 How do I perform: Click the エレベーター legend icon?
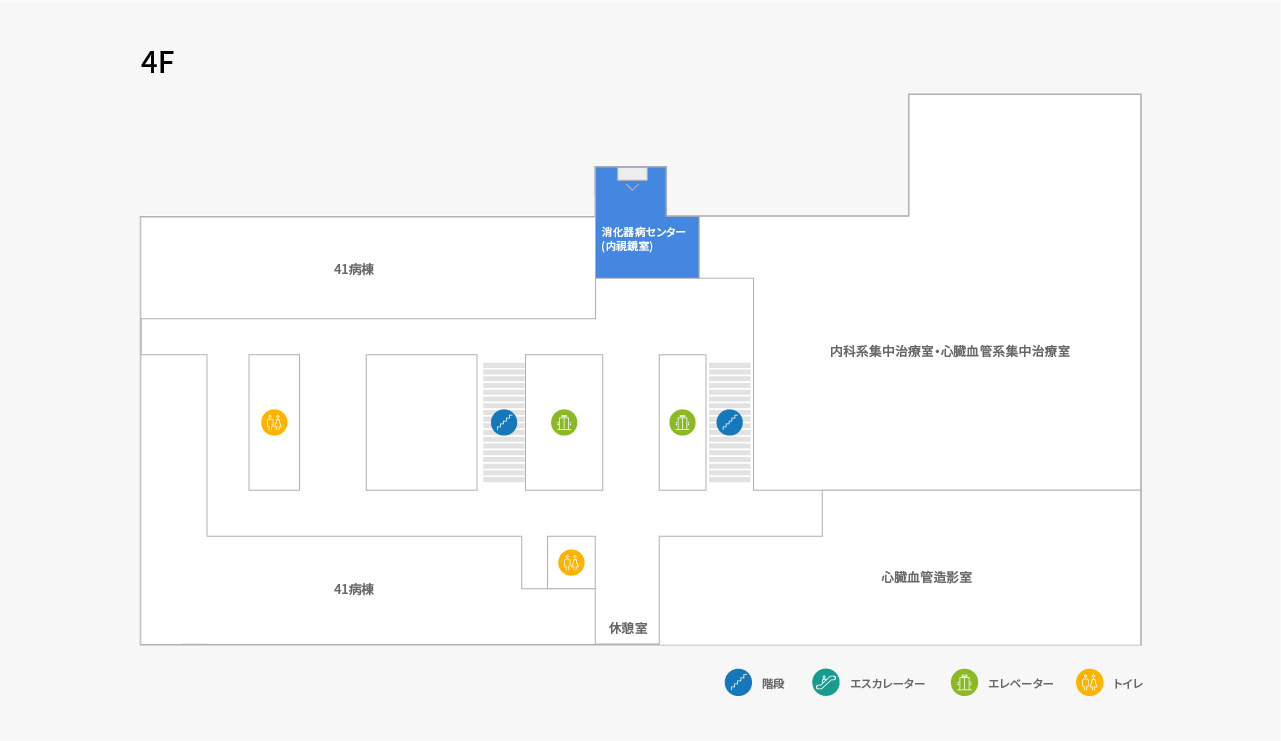(964, 683)
